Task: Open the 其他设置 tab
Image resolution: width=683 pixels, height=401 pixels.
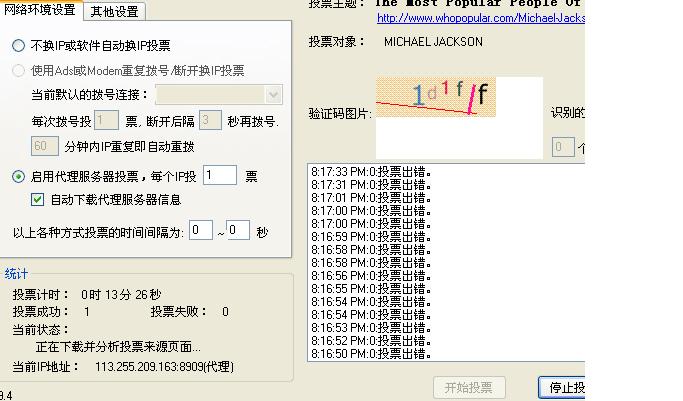Action: pos(115,12)
